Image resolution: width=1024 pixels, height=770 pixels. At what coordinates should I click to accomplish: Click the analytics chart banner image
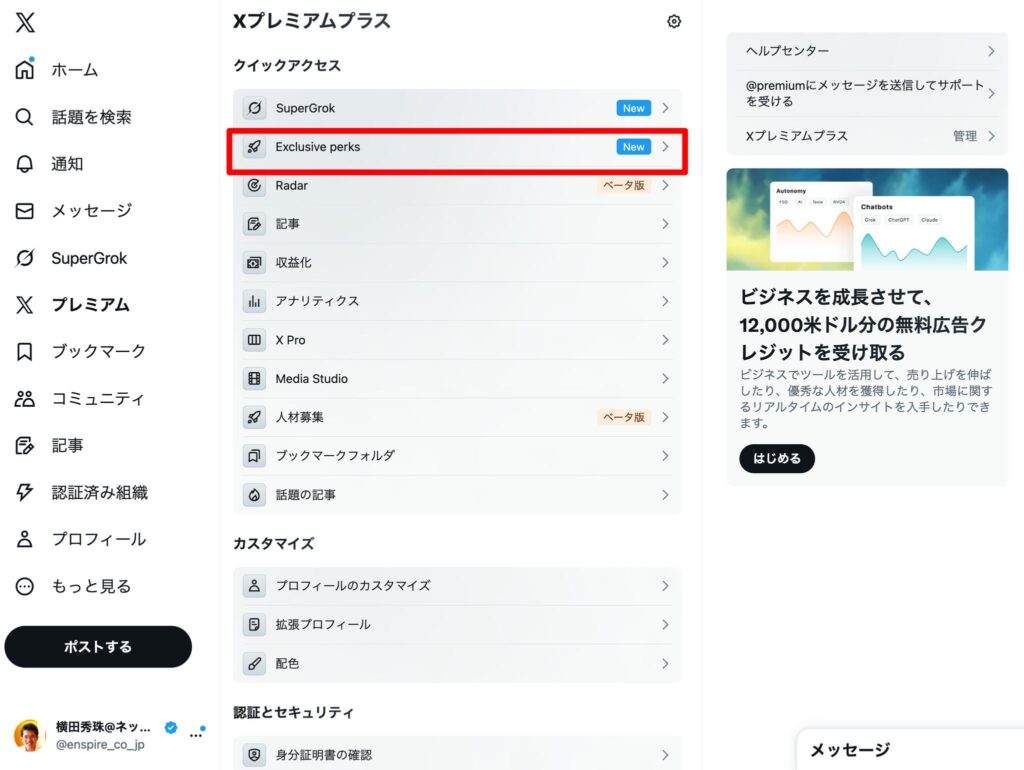(867, 219)
